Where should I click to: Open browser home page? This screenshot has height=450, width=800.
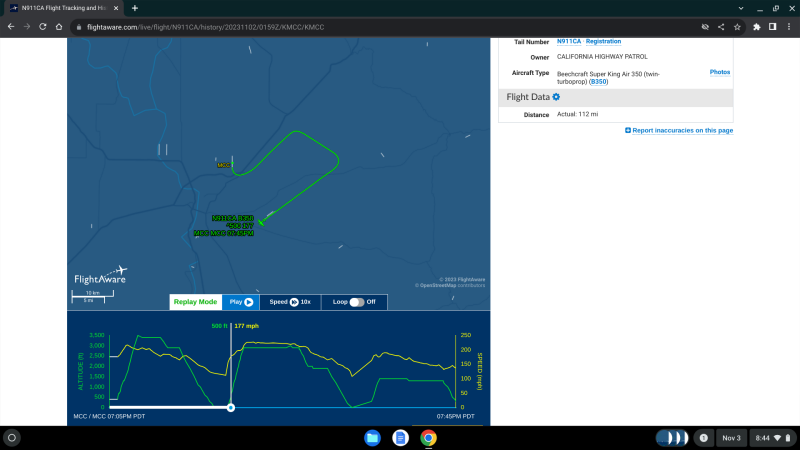(59, 27)
